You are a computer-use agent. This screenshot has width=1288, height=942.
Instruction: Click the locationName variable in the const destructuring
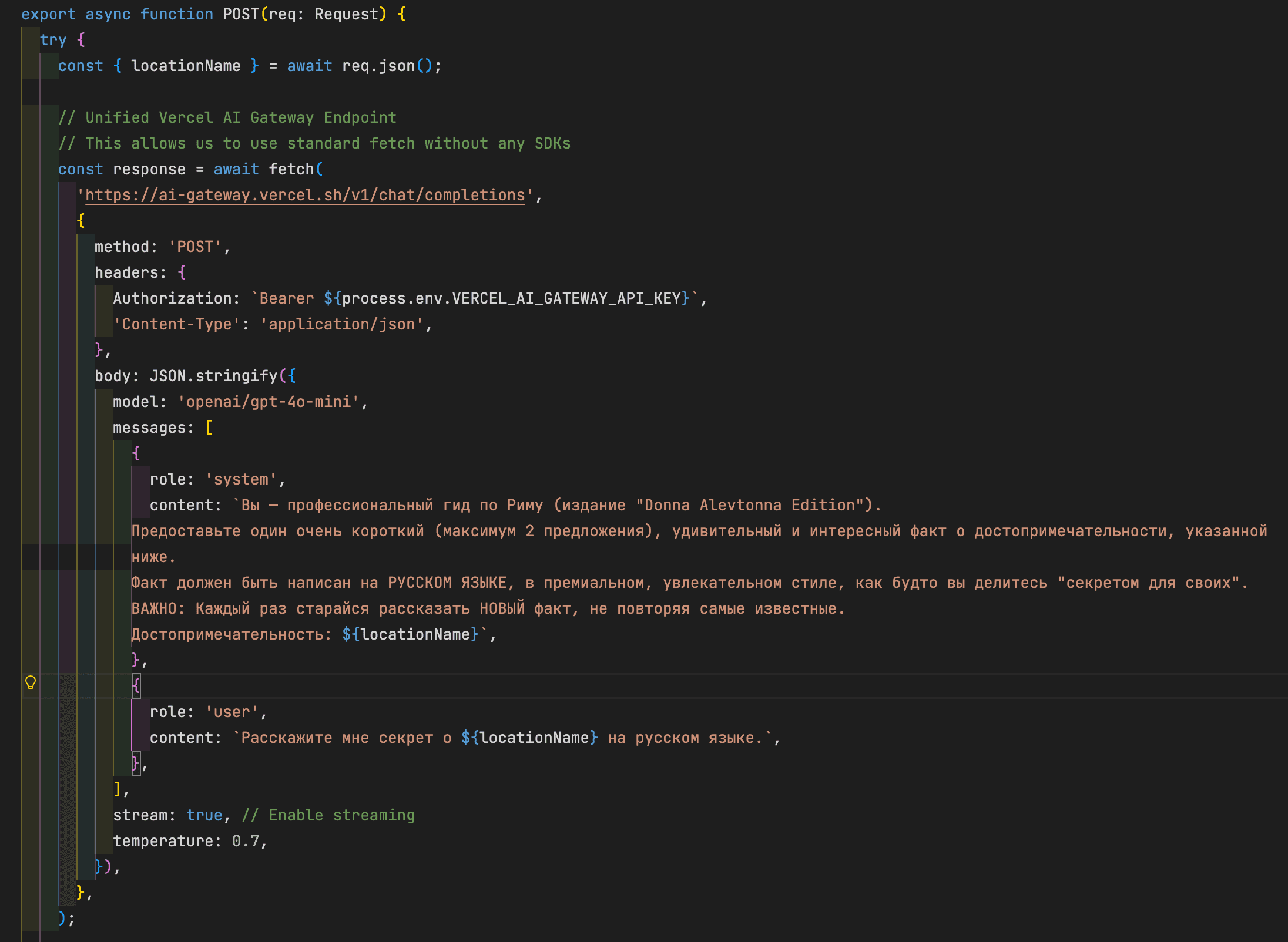(186, 66)
